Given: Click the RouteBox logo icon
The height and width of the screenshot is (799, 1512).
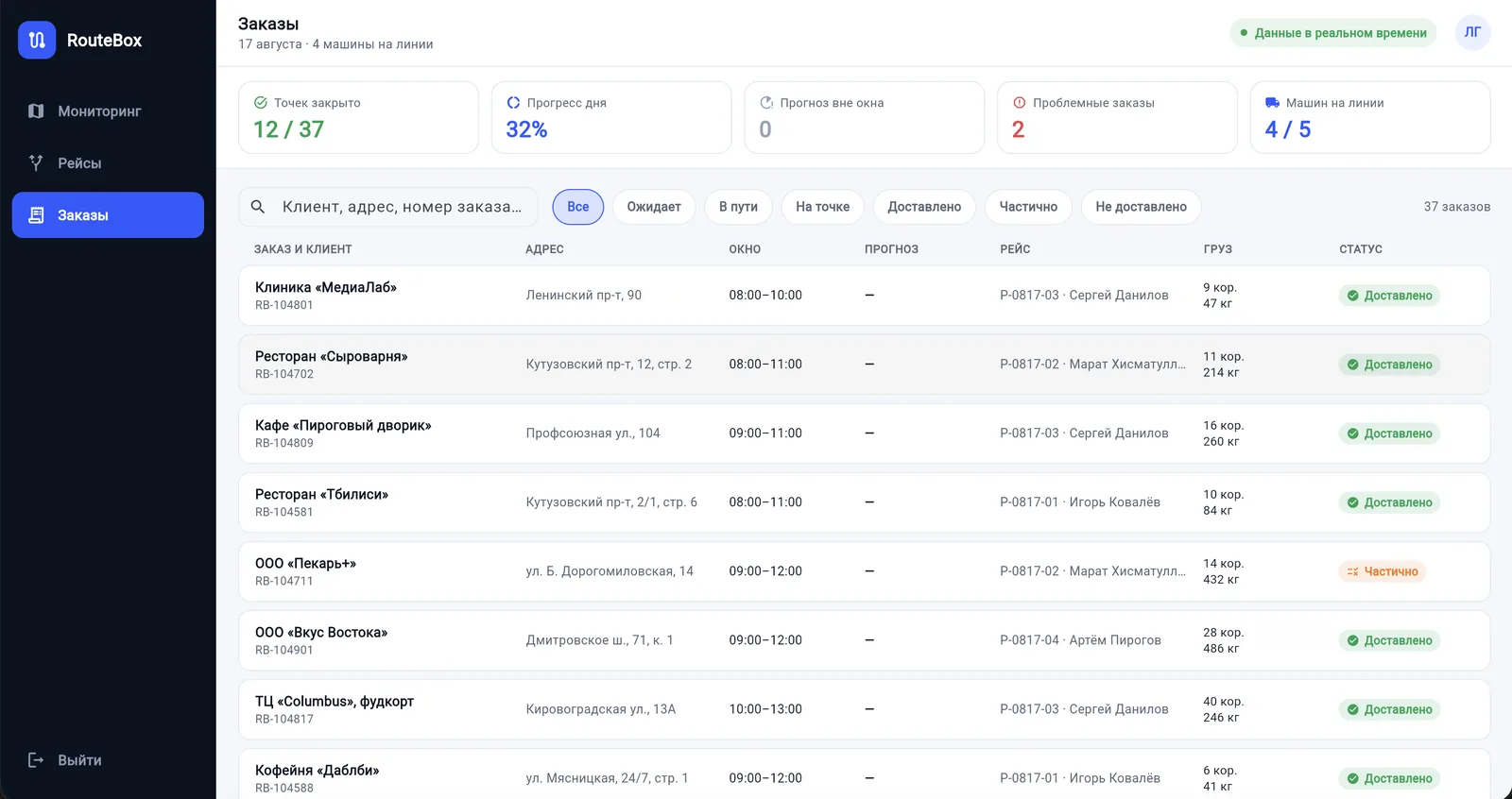Looking at the screenshot, I should tap(37, 40).
